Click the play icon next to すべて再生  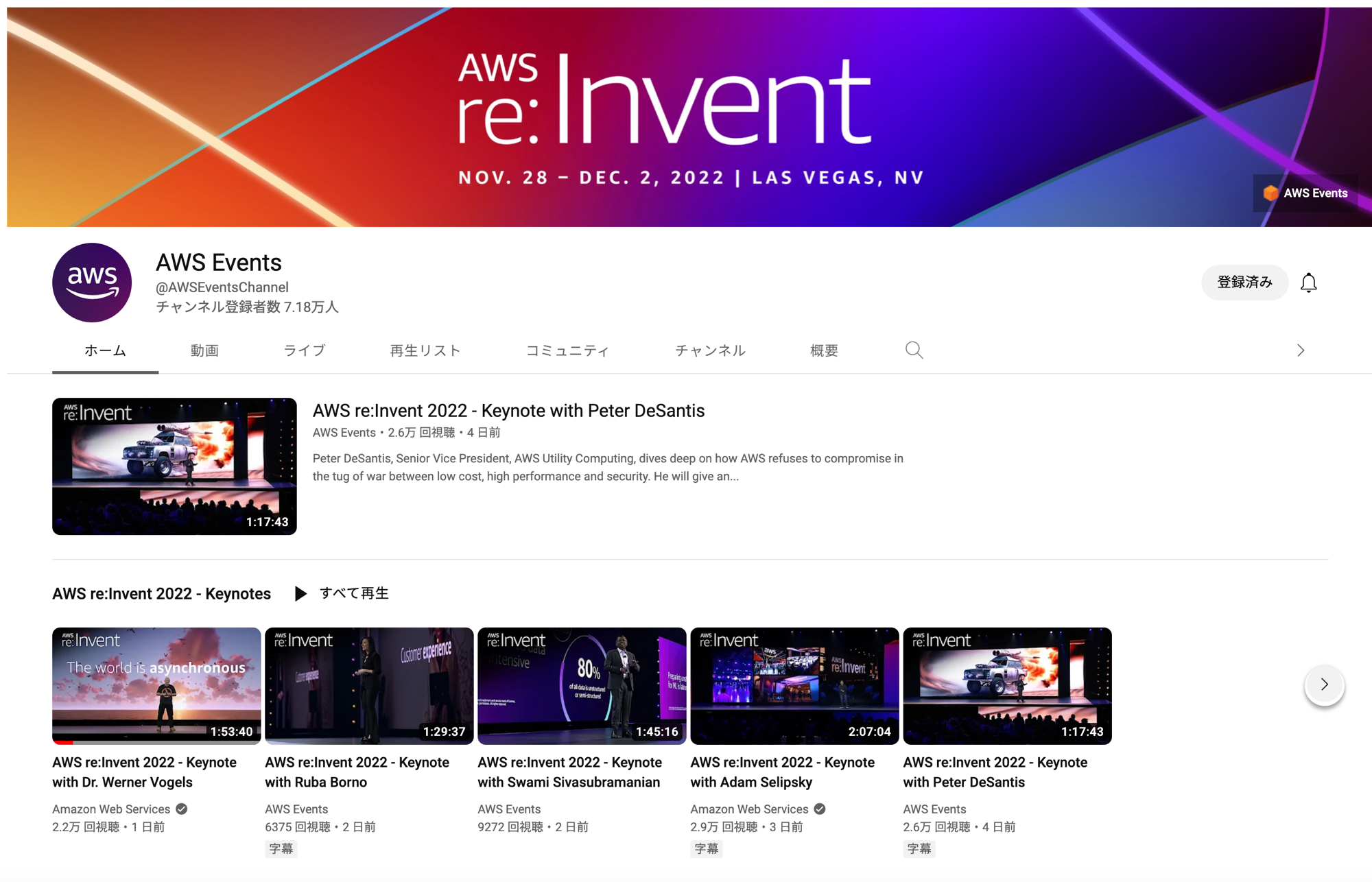(x=300, y=593)
